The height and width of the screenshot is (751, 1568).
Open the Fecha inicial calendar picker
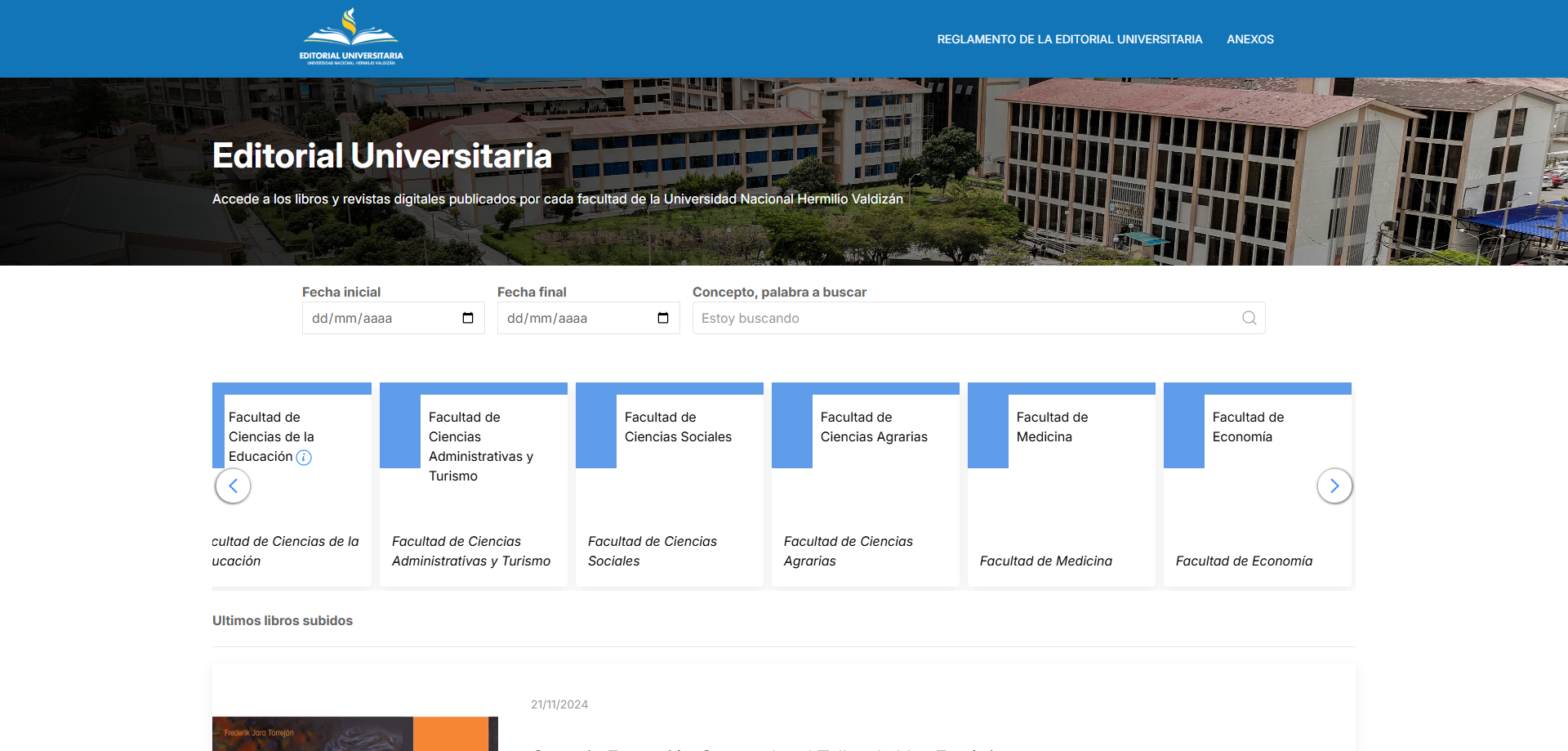(x=468, y=318)
